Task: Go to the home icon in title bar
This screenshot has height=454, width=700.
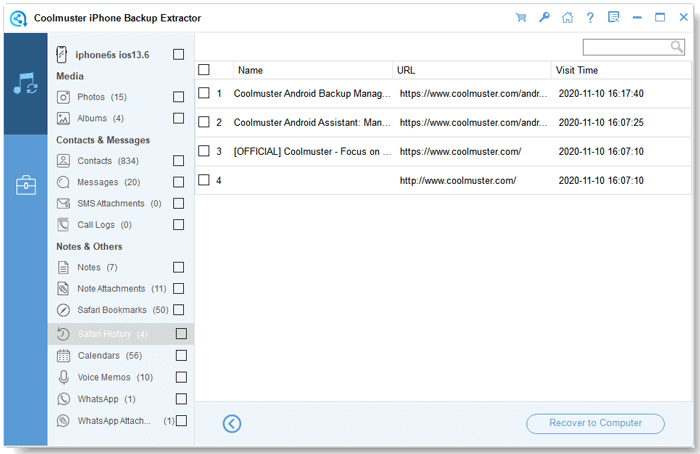Action: (x=567, y=18)
